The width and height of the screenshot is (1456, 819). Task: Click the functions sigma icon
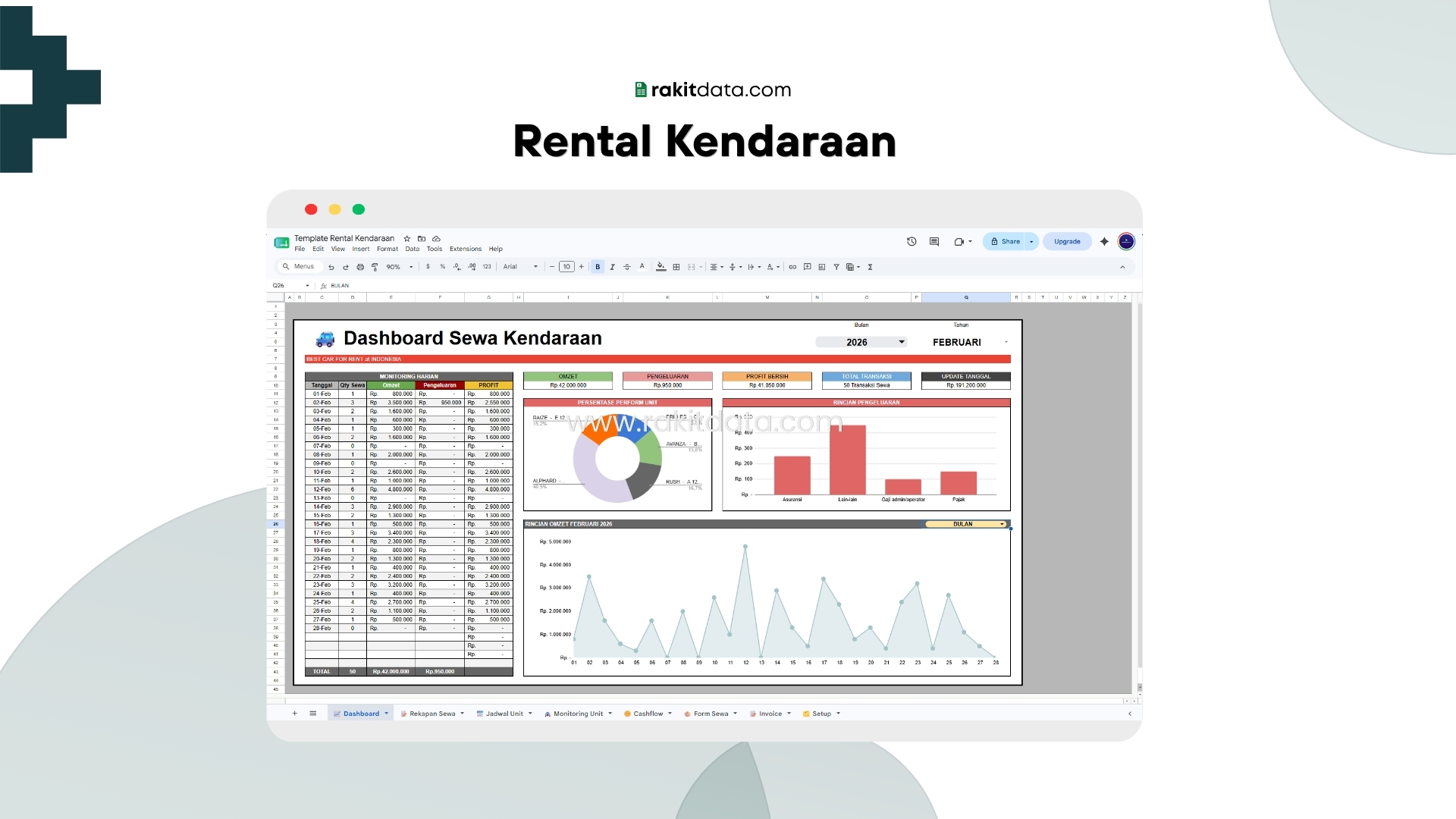point(871,267)
